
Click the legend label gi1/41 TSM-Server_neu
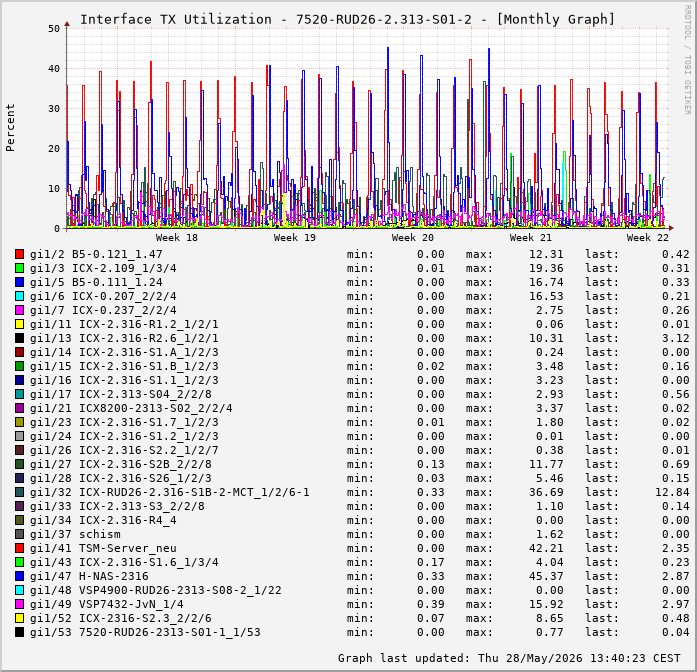[103, 548]
